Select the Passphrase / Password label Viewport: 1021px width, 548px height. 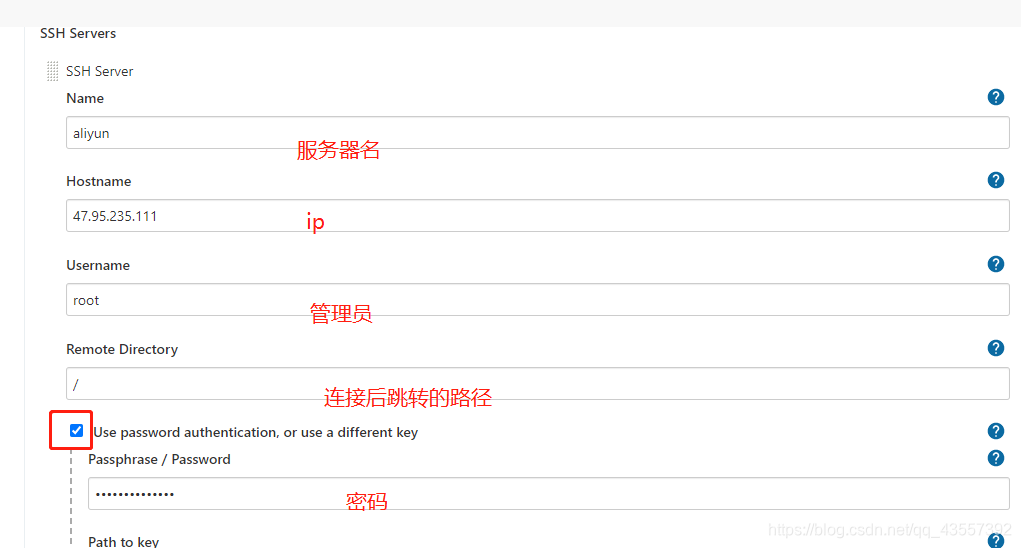[160, 459]
